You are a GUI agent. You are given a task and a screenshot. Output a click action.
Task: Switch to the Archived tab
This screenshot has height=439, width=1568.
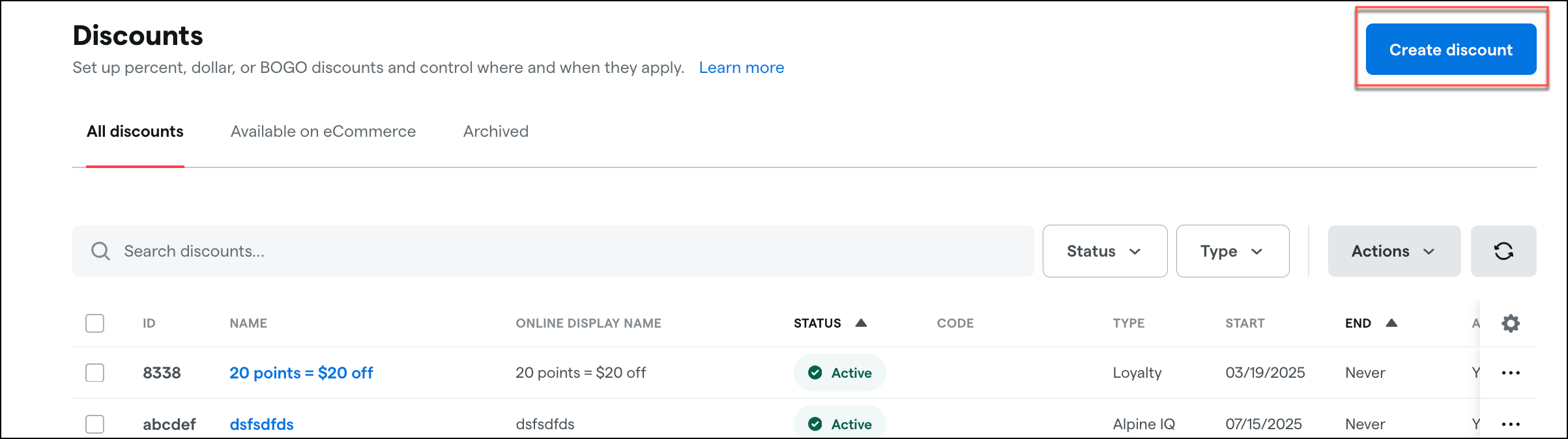click(x=496, y=132)
